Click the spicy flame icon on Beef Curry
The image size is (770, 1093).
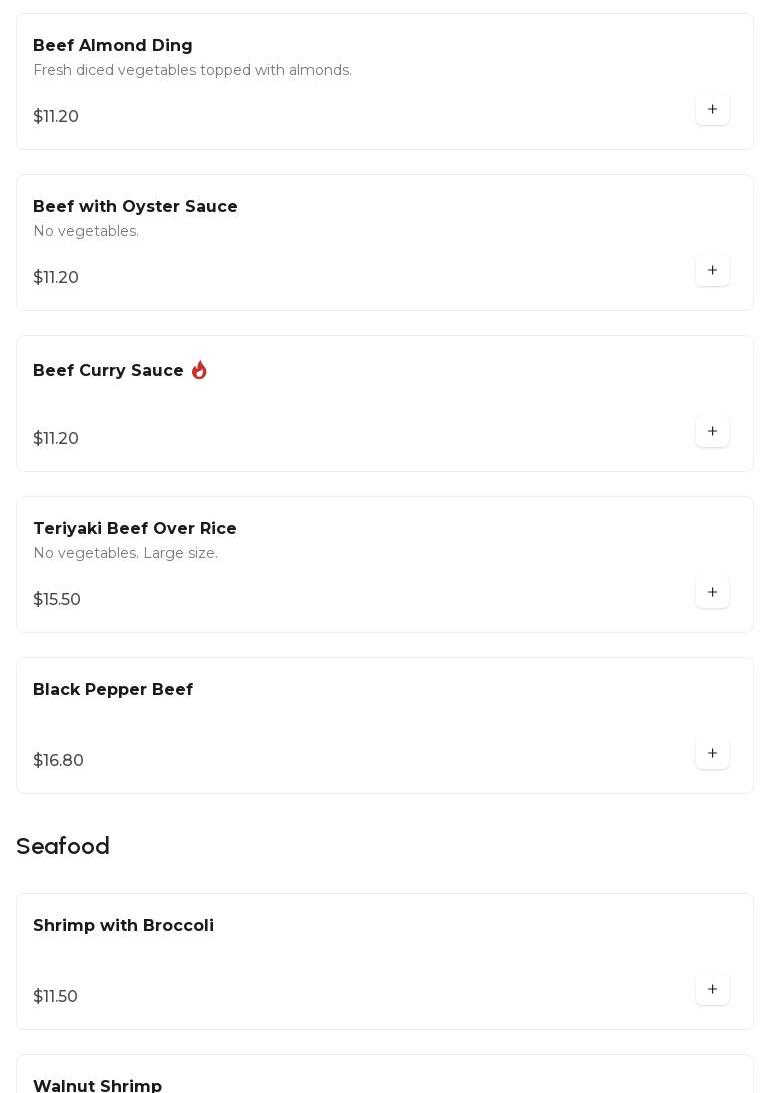199,371
